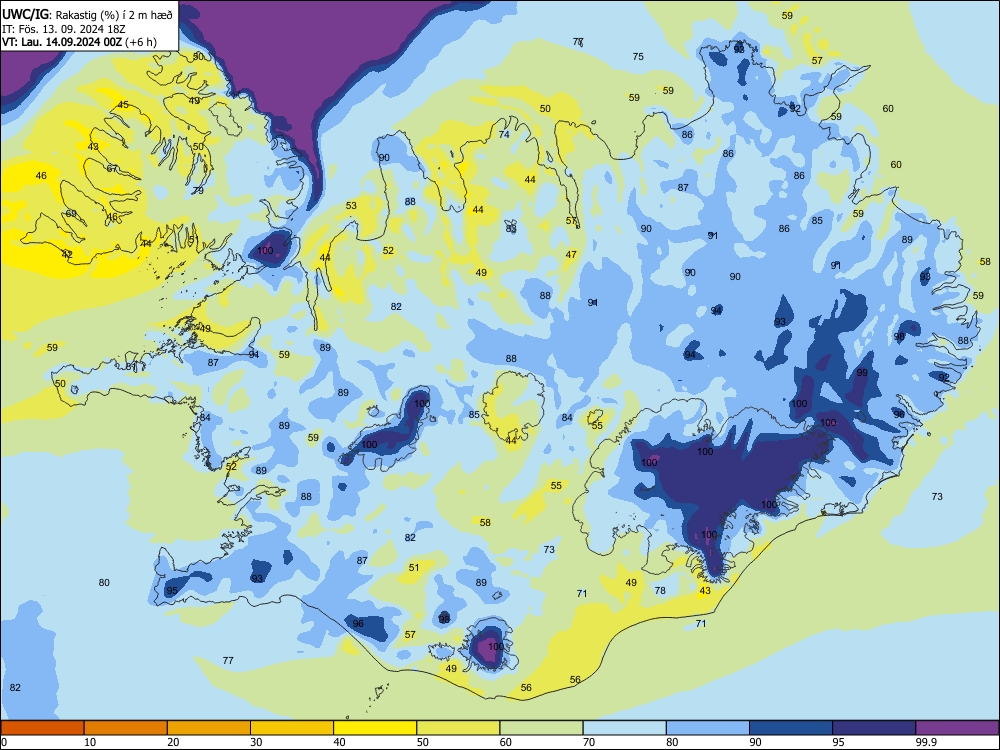The height and width of the screenshot is (750, 1000).
Task: Click the map value "79"
Action: click(198, 190)
